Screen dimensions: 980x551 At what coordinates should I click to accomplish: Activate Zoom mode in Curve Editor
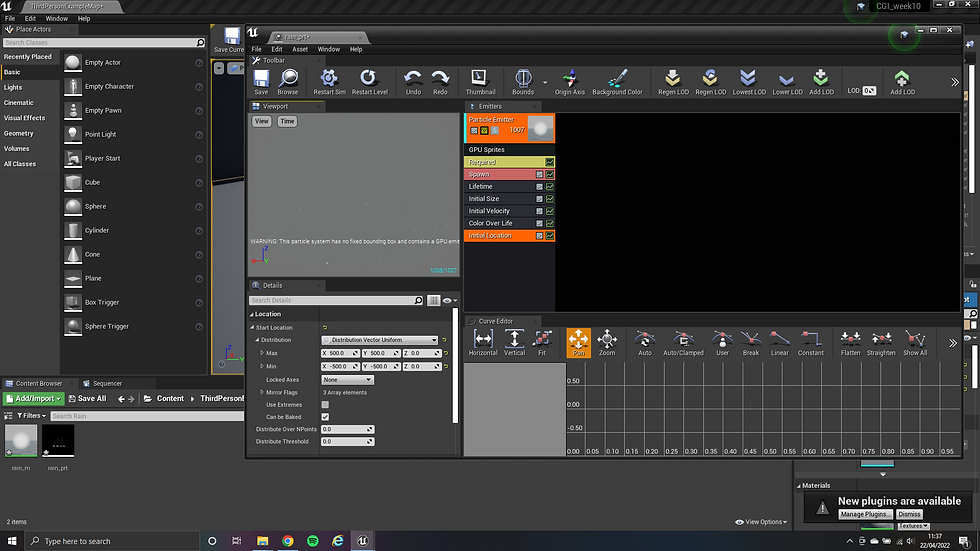pos(607,343)
